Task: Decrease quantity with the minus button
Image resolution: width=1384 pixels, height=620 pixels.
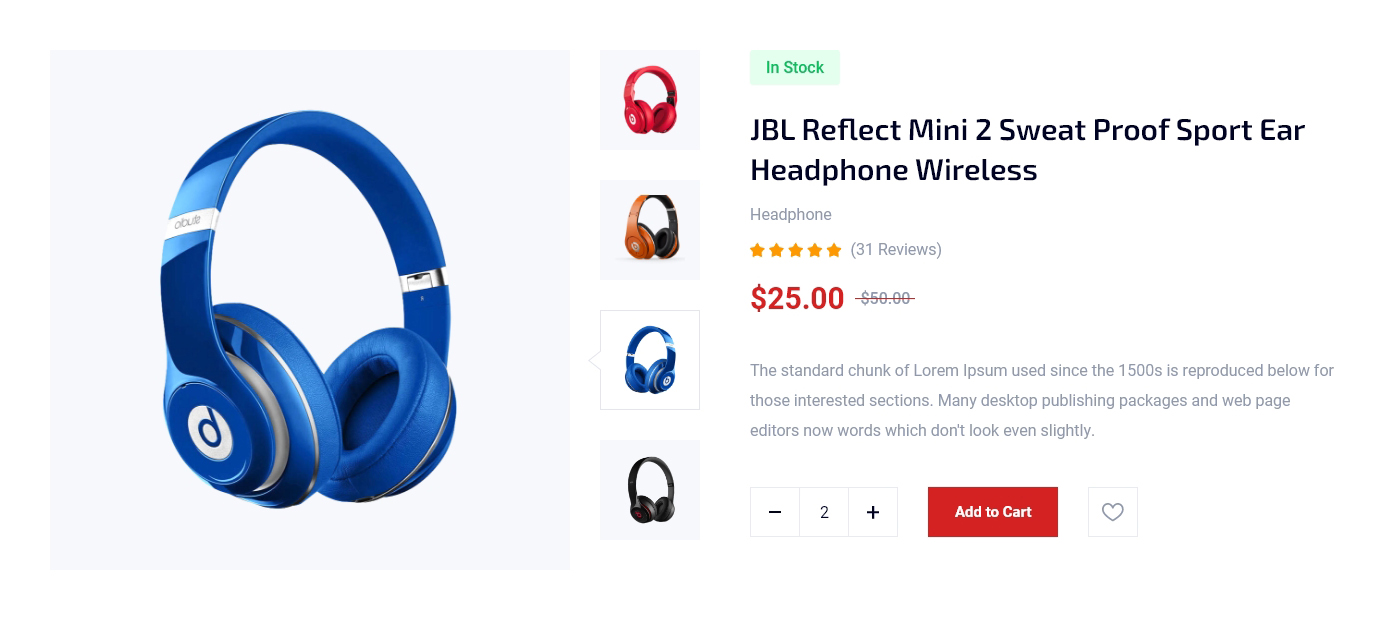Action: click(x=775, y=512)
